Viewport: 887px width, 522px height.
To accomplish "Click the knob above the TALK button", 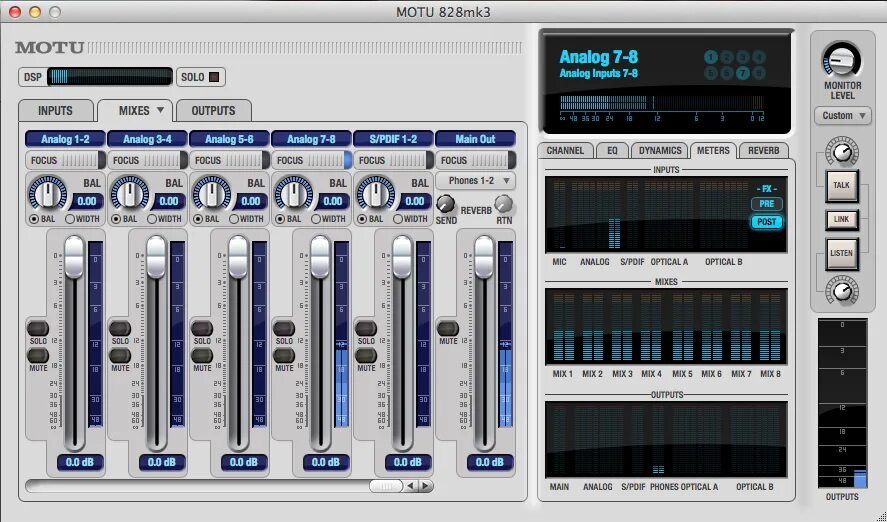I will click(842, 152).
